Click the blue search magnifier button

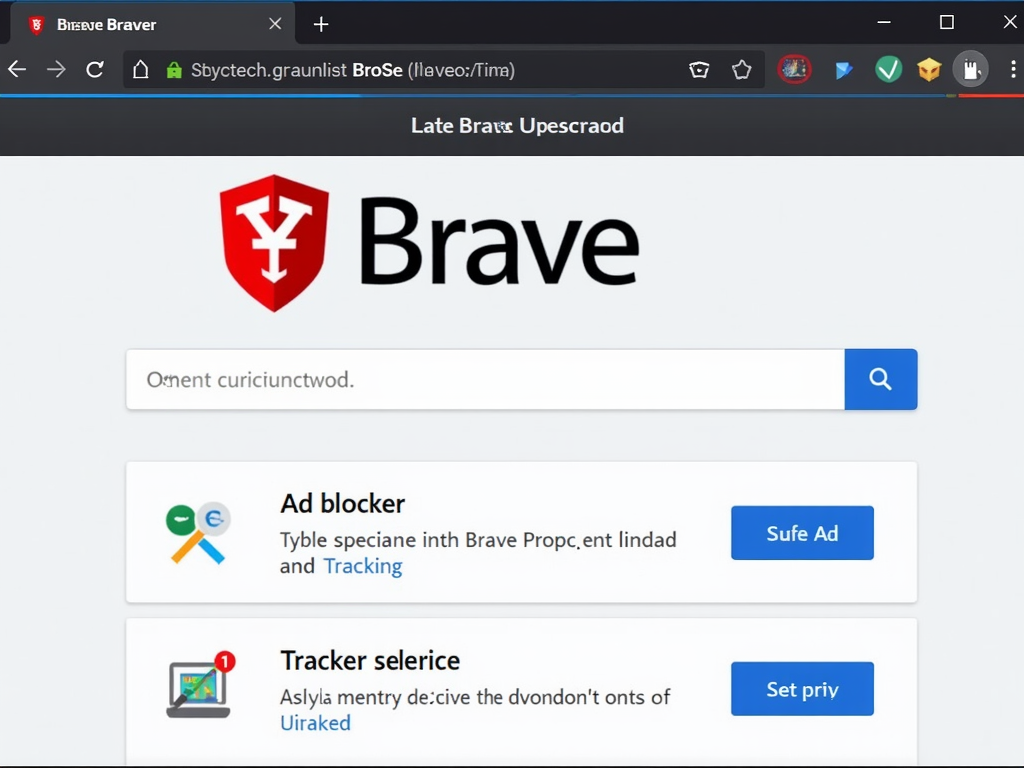[x=880, y=379]
